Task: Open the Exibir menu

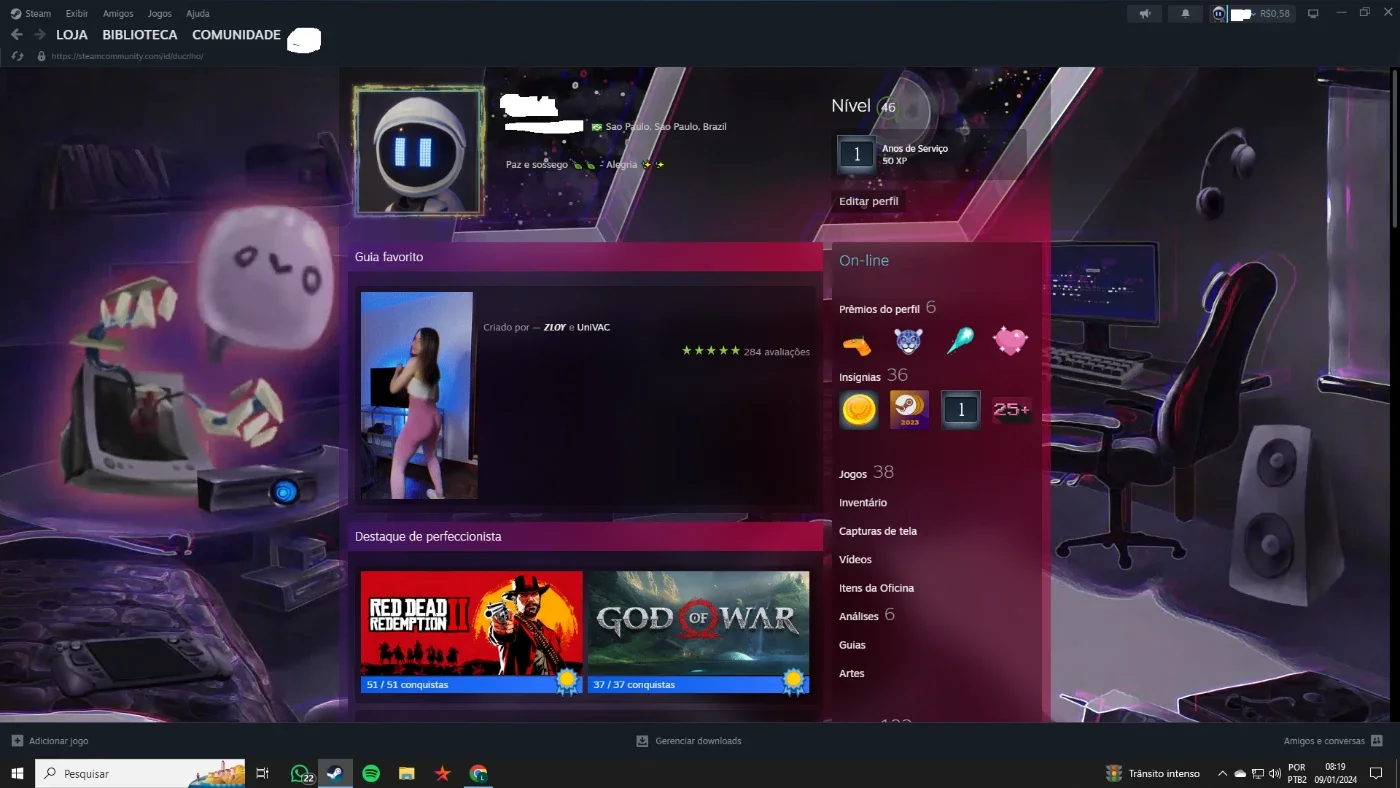Action: click(77, 14)
